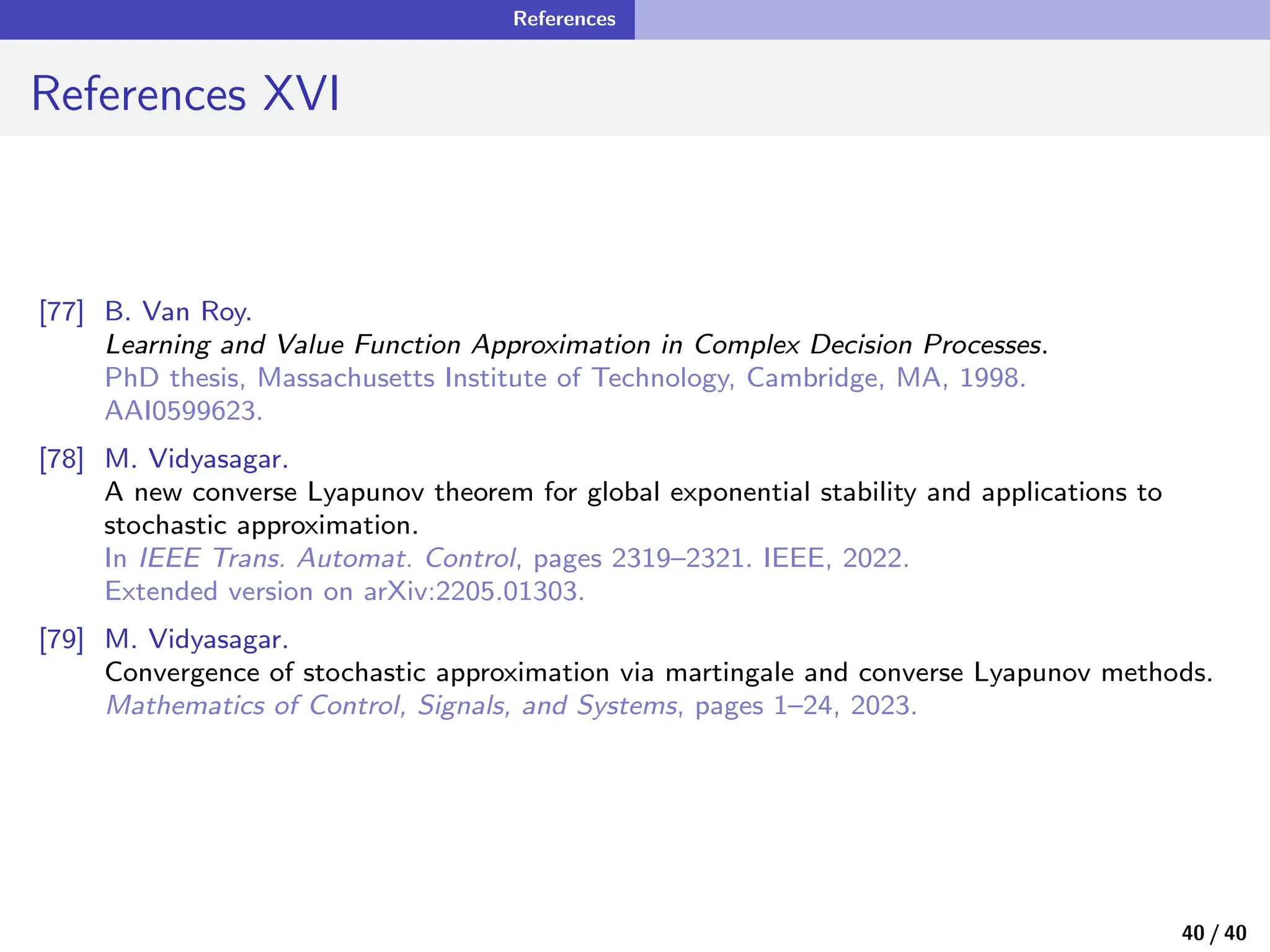Click the 'References XVI' slide title
This screenshot has height=952, width=1270.
pos(185,94)
